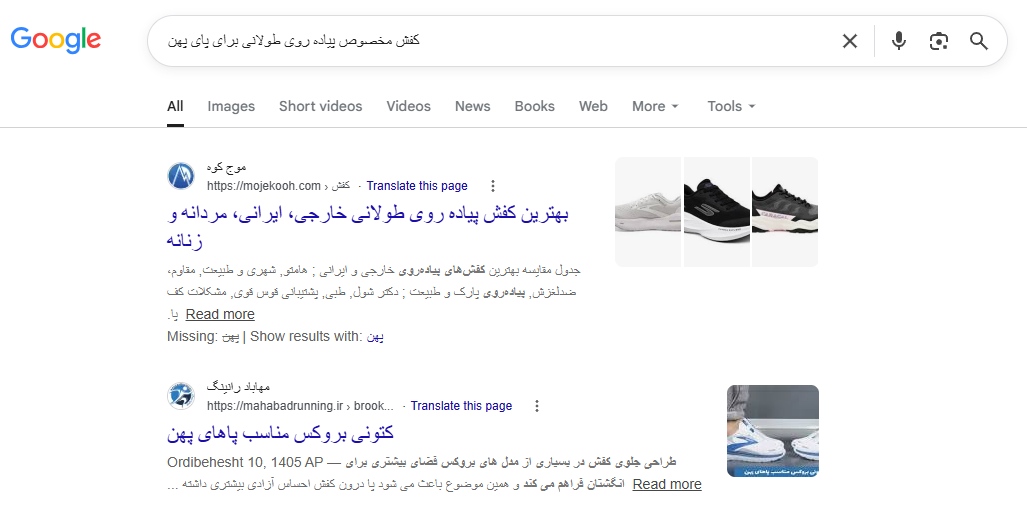Switch to the News tab
The image size is (1027, 523).
472,106
